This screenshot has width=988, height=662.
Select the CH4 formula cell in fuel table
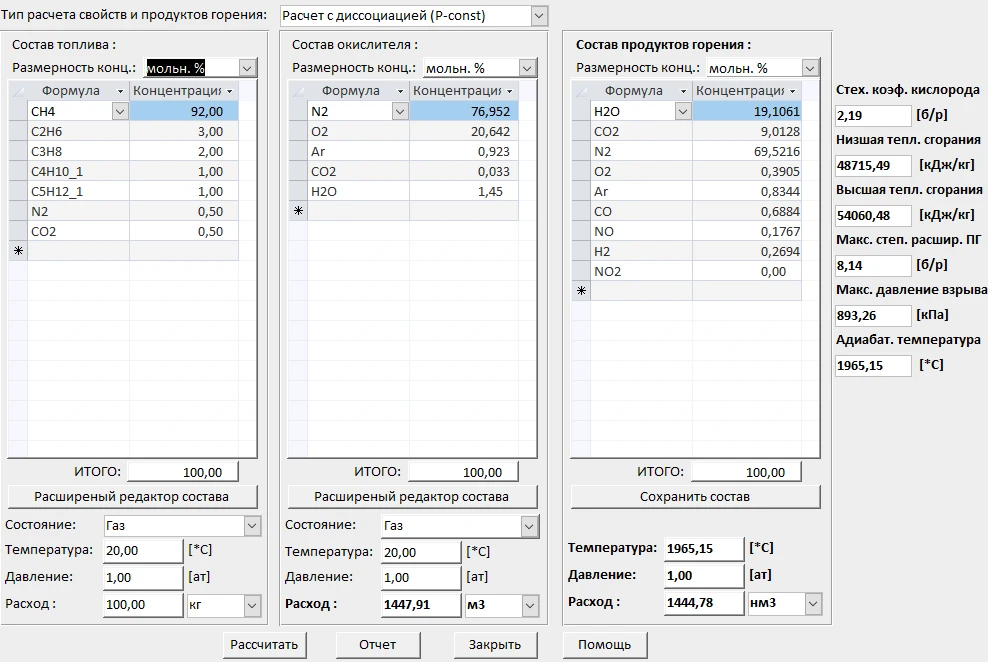pos(70,112)
